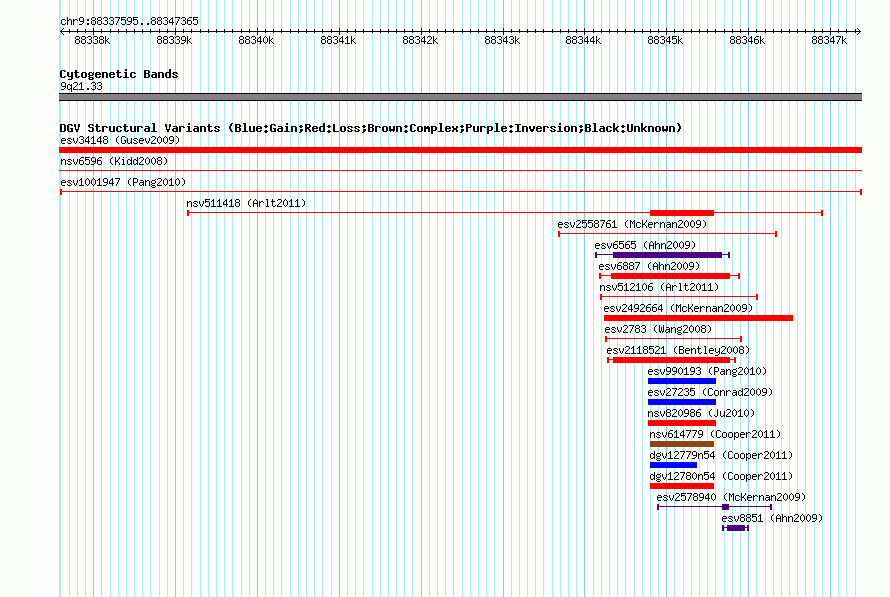
Task: Open the esv34148 (Gusev2009) label
Action: click(x=120, y=140)
